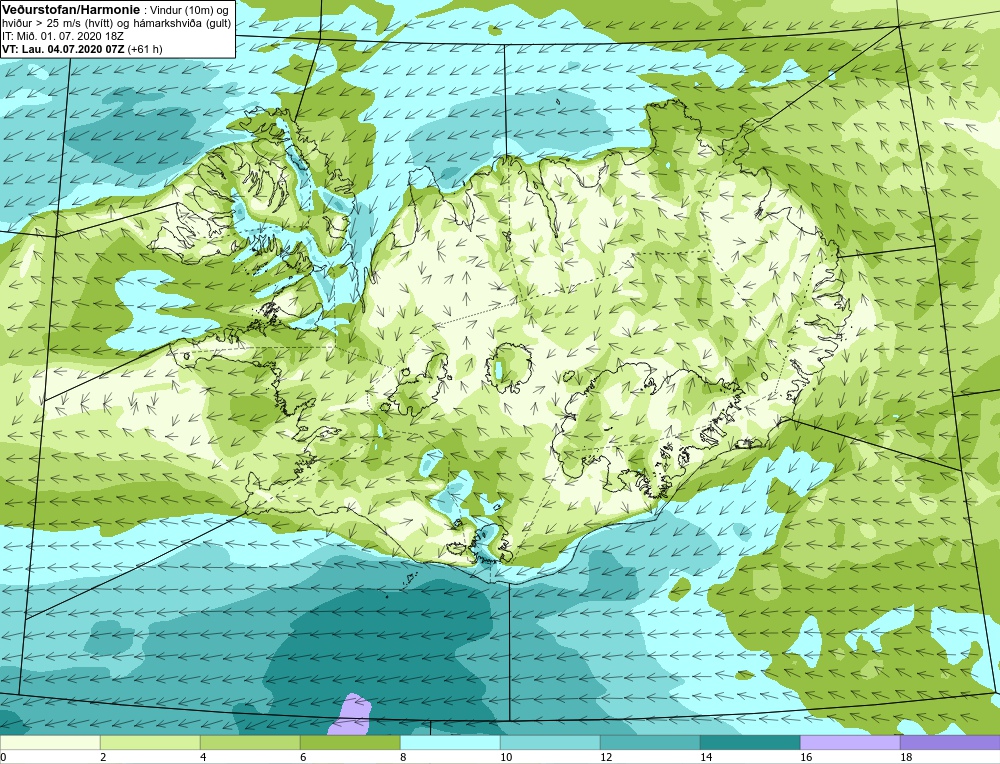Click the legend label '0'

coord(3,758)
